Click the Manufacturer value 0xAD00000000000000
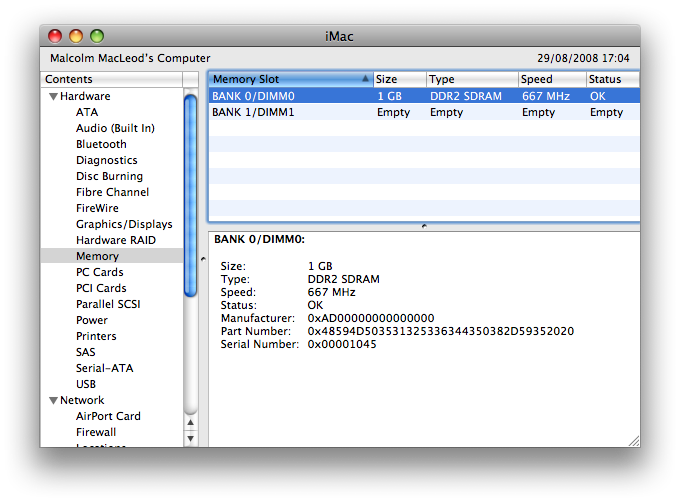 pyautogui.click(x=371, y=318)
